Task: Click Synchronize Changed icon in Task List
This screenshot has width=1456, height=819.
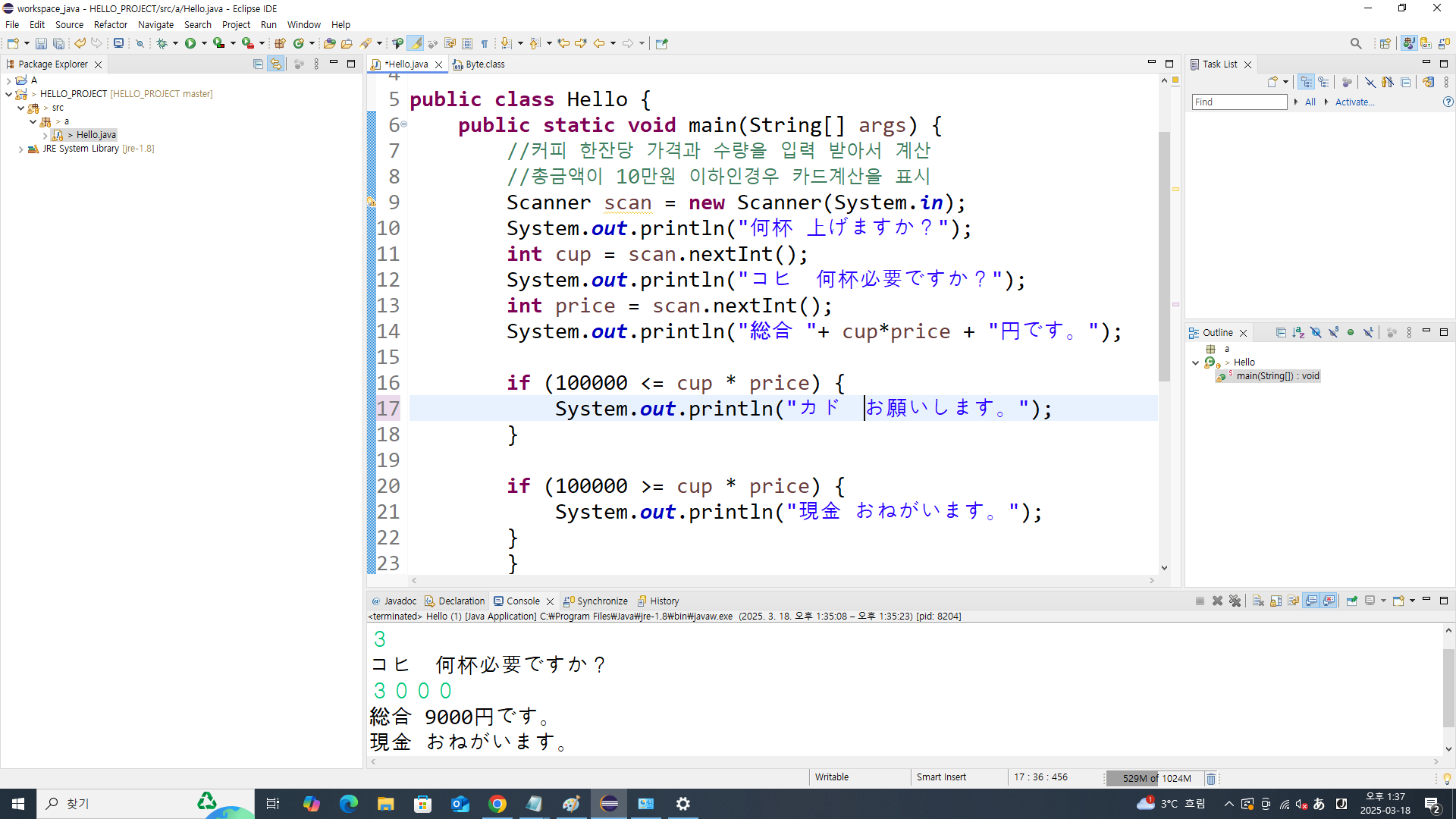Action: pyautogui.click(x=1428, y=82)
